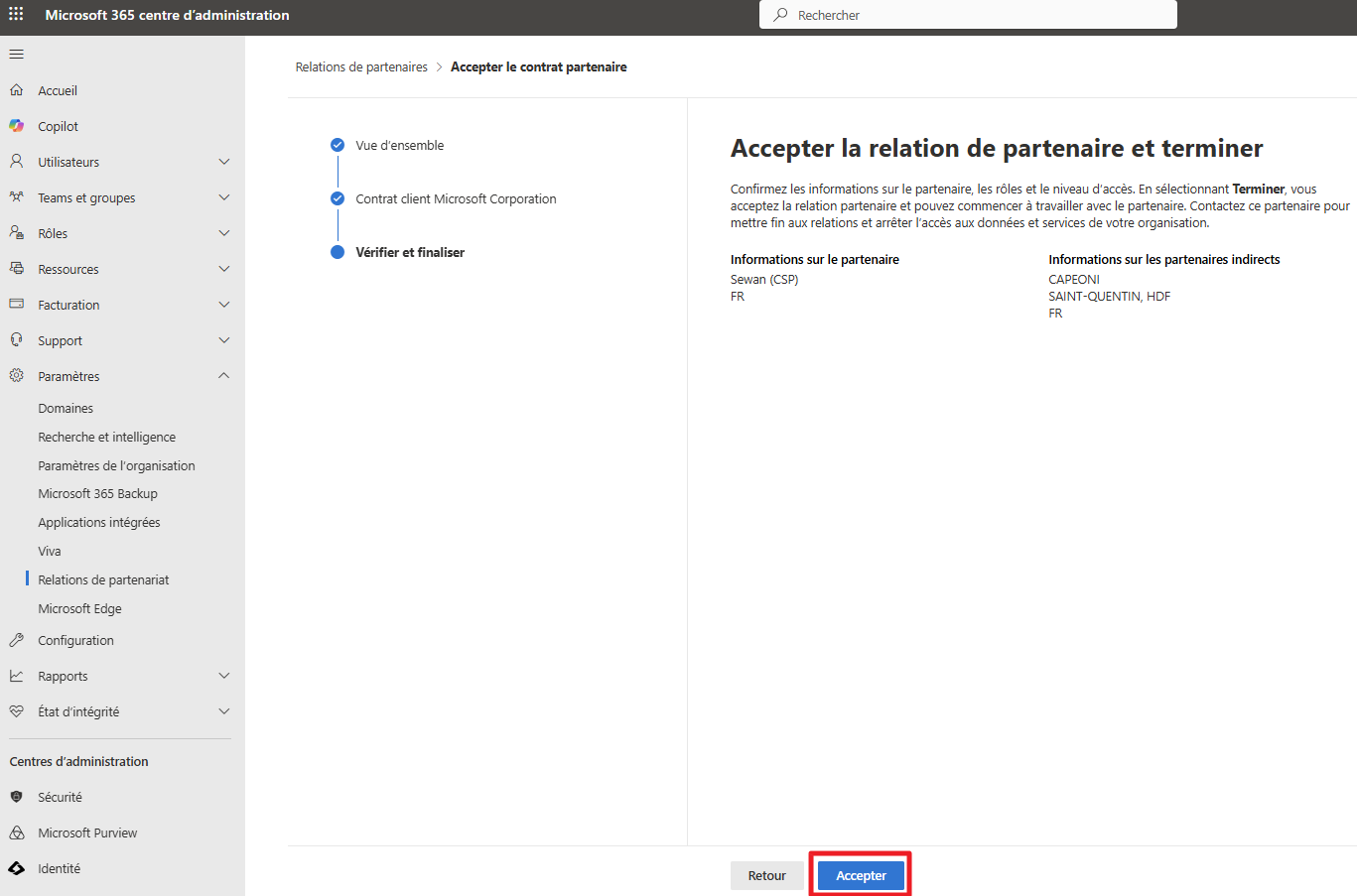Click the Rechercher search field
The image size is (1357, 896).
click(x=968, y=15)
